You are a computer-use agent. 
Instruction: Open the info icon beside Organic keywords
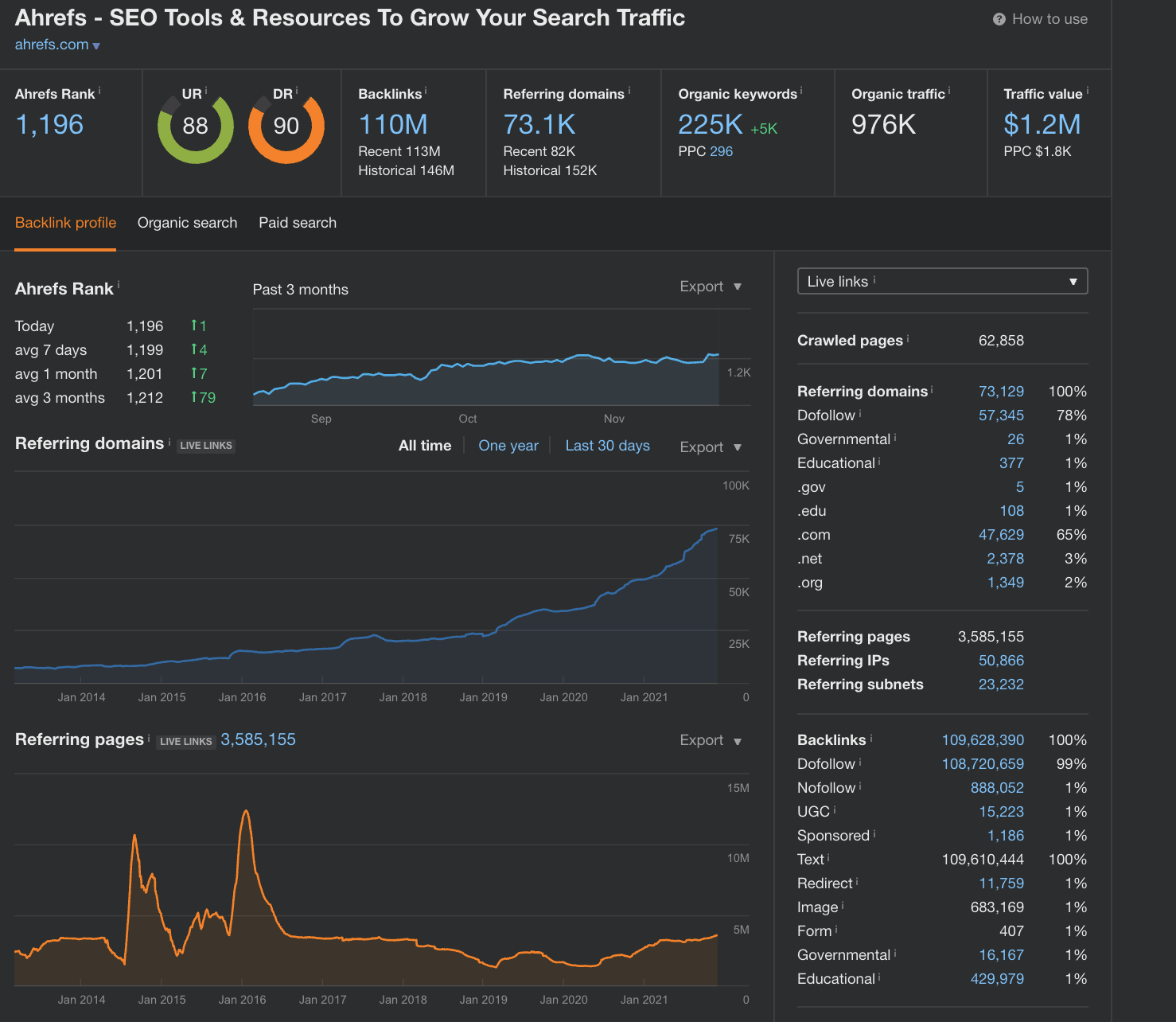click(801, 90)
